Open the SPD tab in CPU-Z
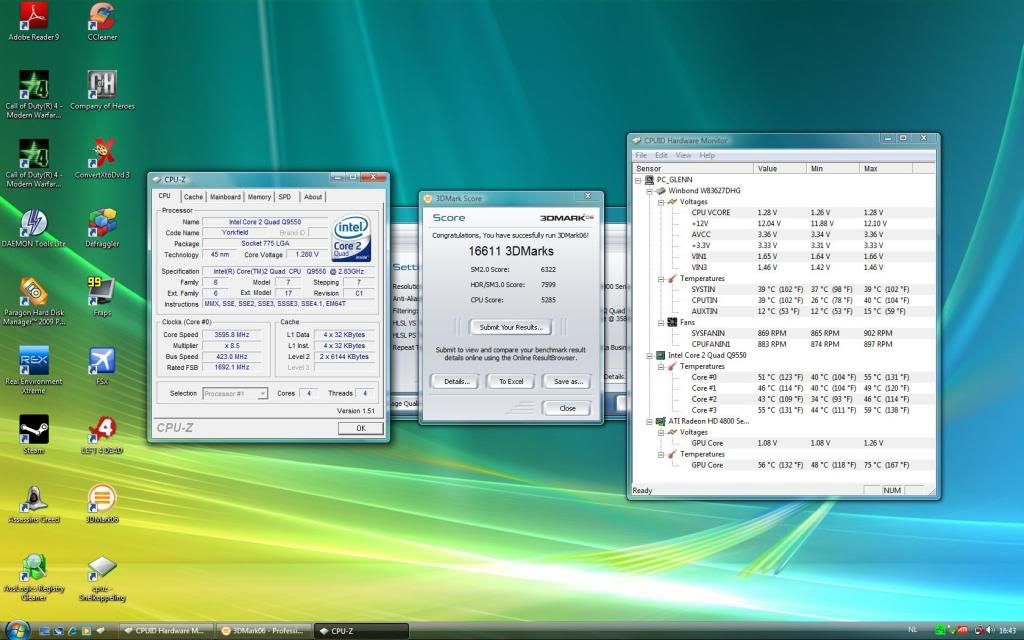The width and height of the screenshot is (1024, 640). tap(285, 197)
